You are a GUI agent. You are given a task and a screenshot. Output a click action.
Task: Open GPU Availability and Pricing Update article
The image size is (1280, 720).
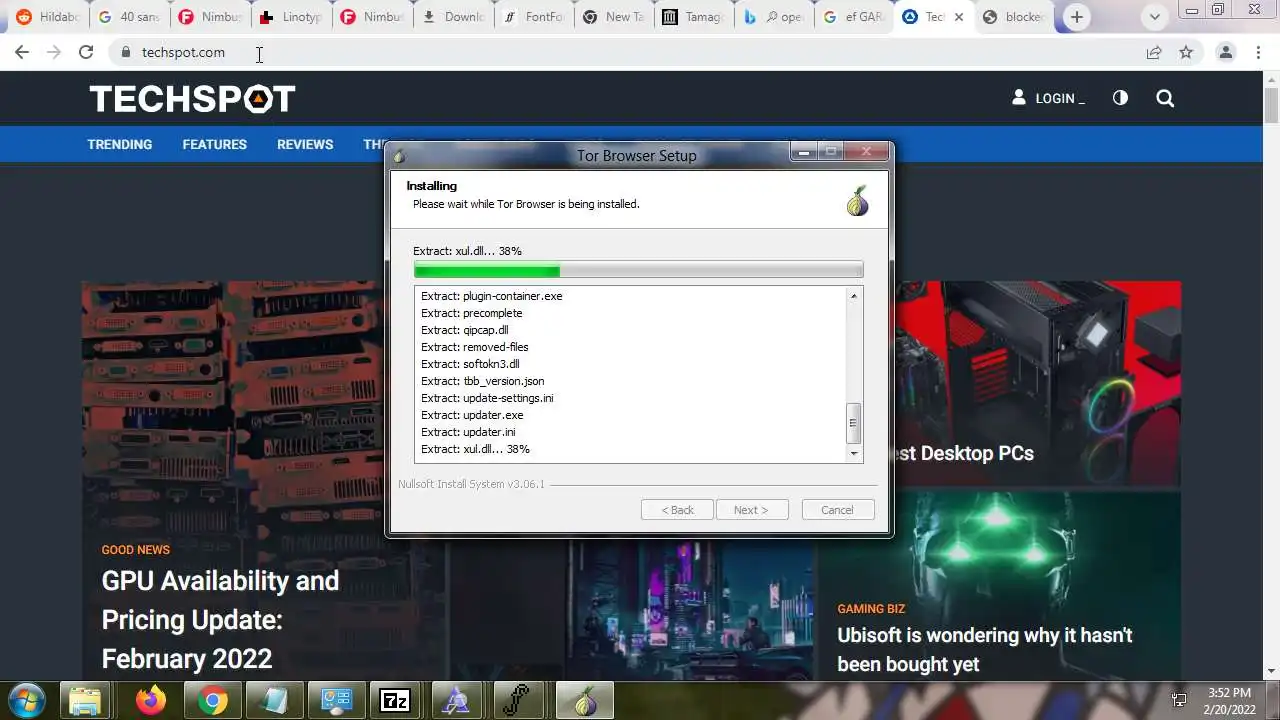(220, 619)
